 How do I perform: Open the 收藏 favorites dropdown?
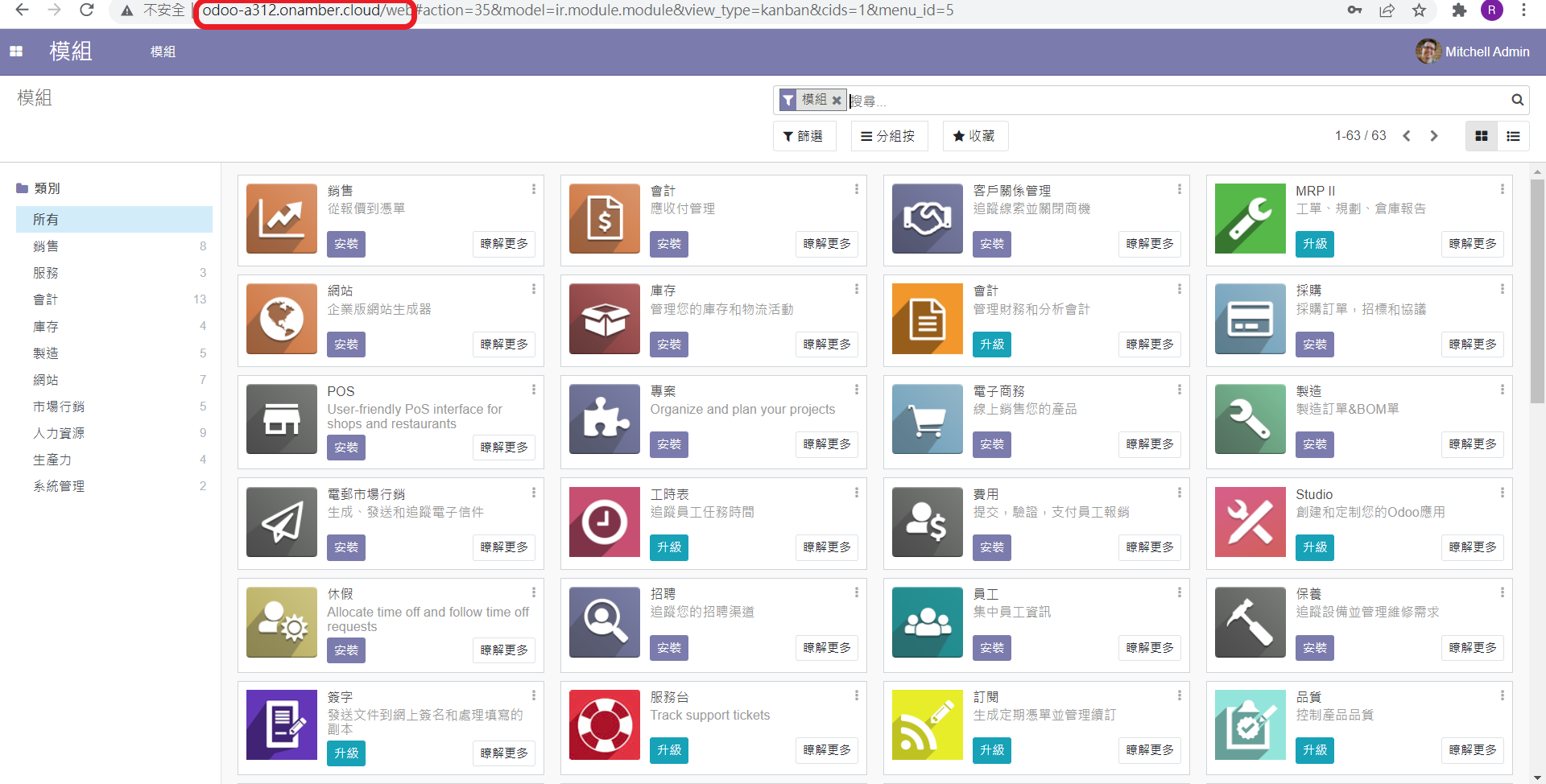click(x=975, y=136)
